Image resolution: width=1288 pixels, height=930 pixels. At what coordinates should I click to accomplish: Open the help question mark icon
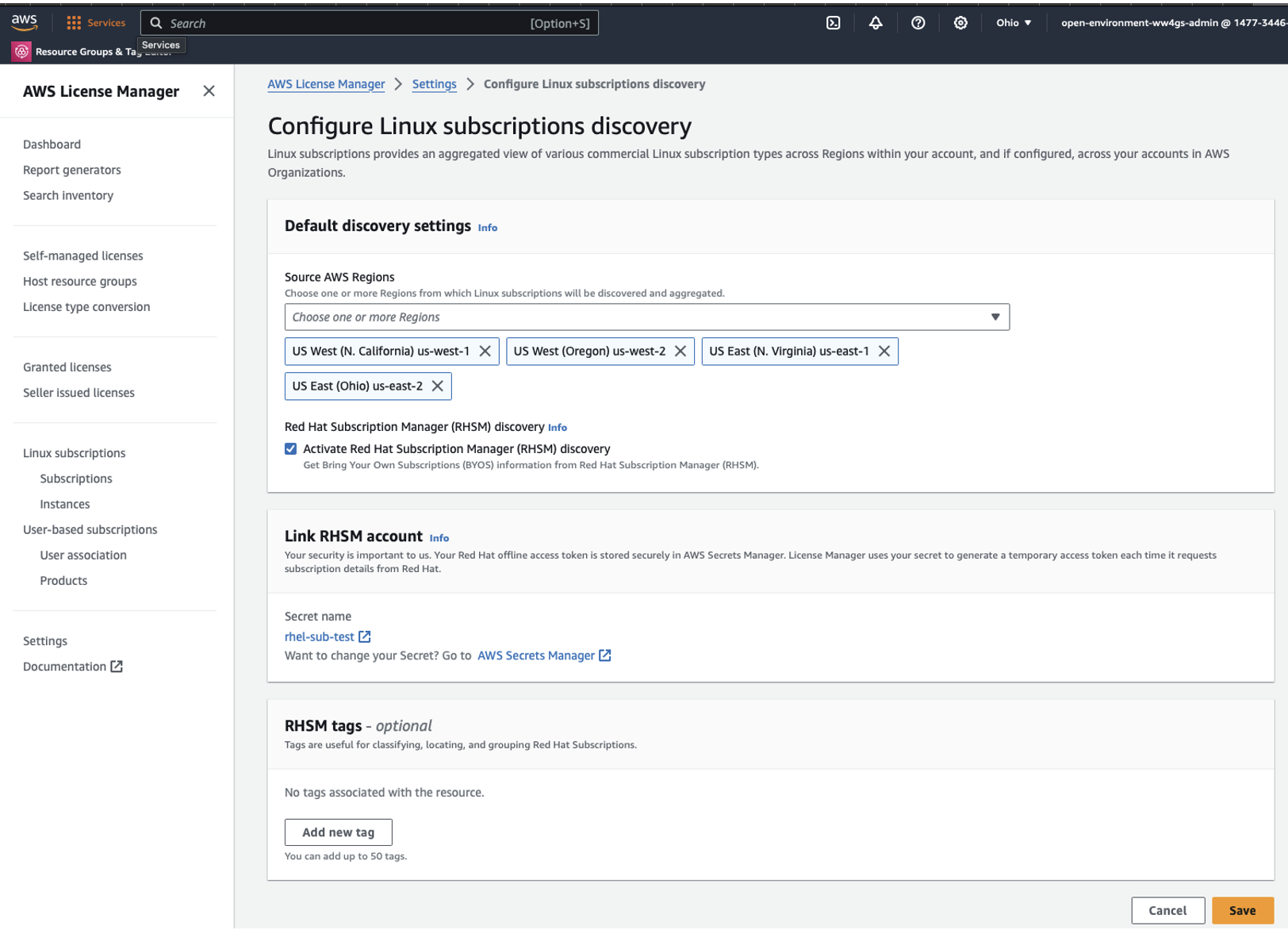click(918, 23)
